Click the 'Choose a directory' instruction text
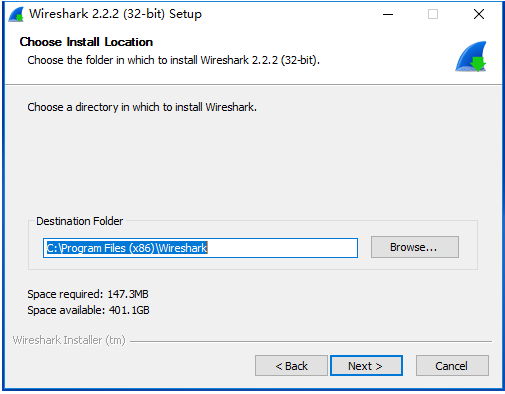The image size is (505, 394). click(142, 107)
